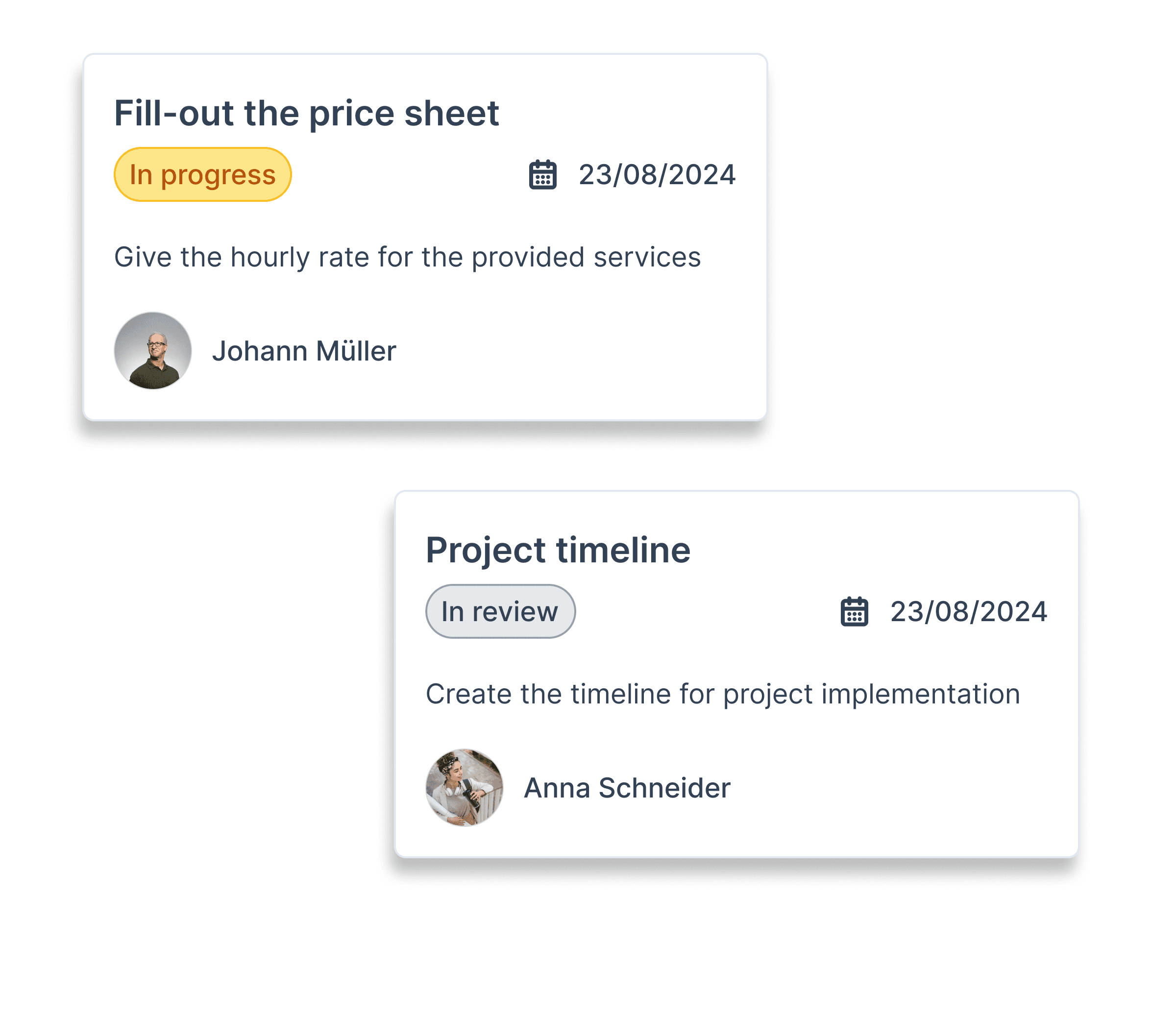Click the calendar icon on price sheet card
The height and width of the screenshot is (1015, 1176).
(540, 175)
